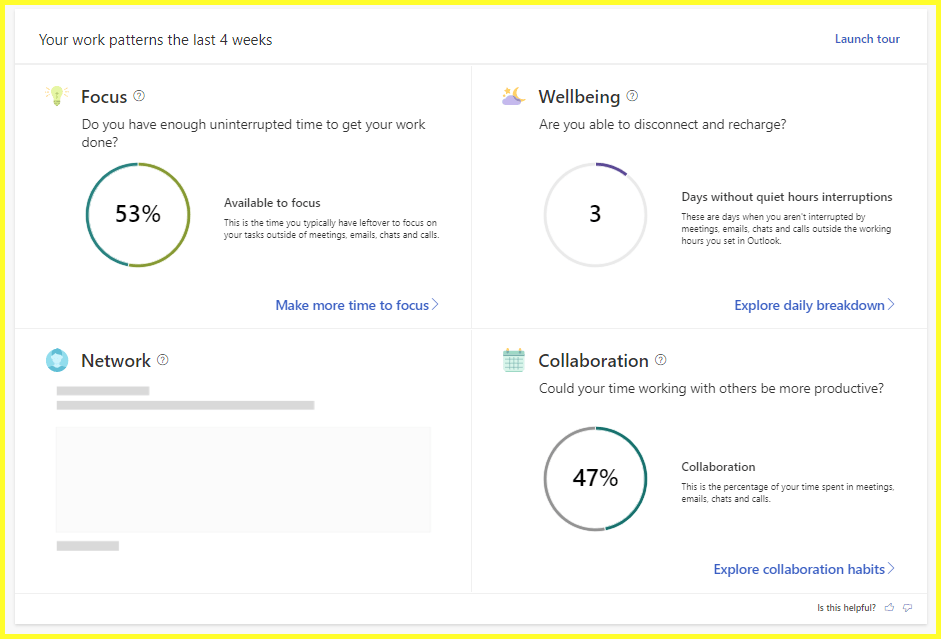Click the Collaboration section heading
The image size is (941, 639).
[x=593, y=361]
